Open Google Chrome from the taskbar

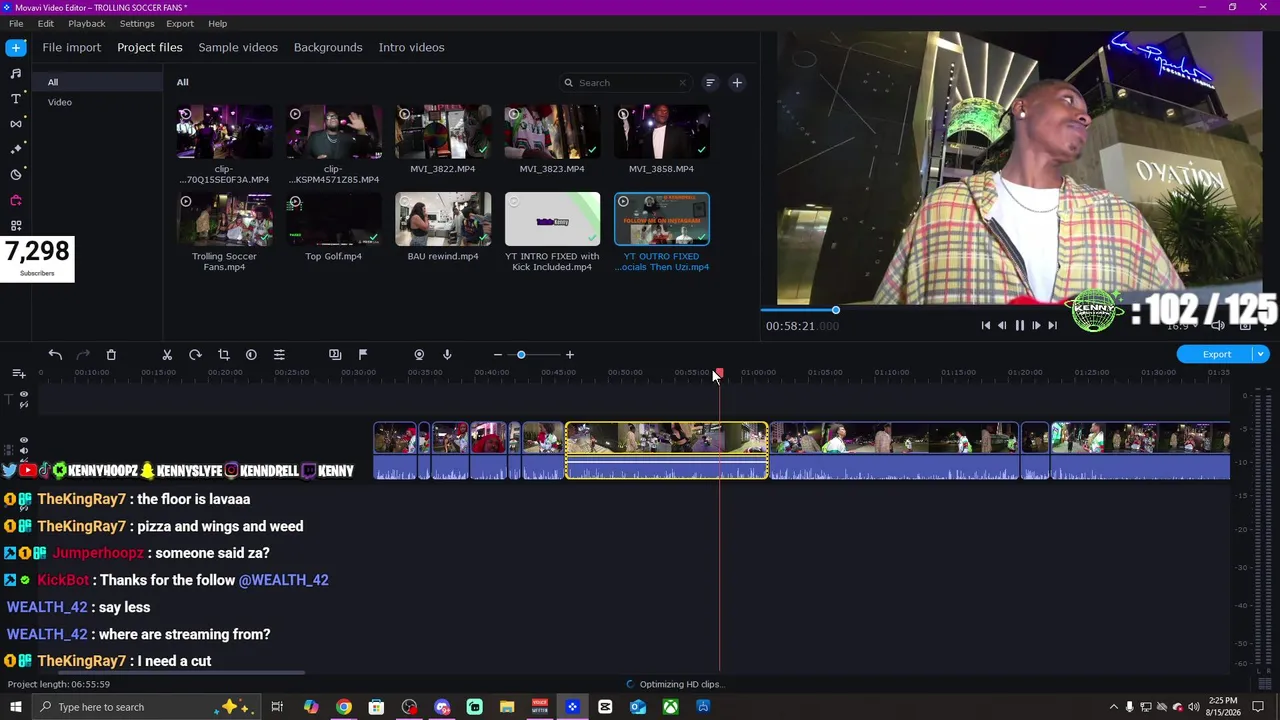pyautogui.click(x=343, y=707)
